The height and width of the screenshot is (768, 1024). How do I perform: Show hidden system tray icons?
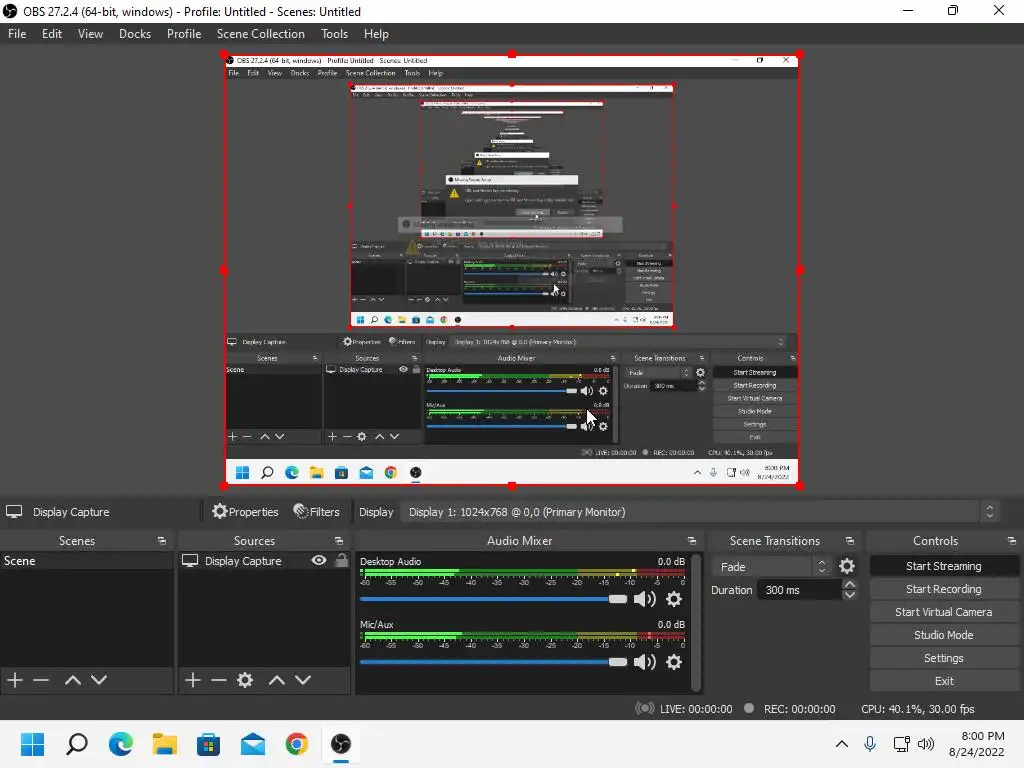click(842, 744)
